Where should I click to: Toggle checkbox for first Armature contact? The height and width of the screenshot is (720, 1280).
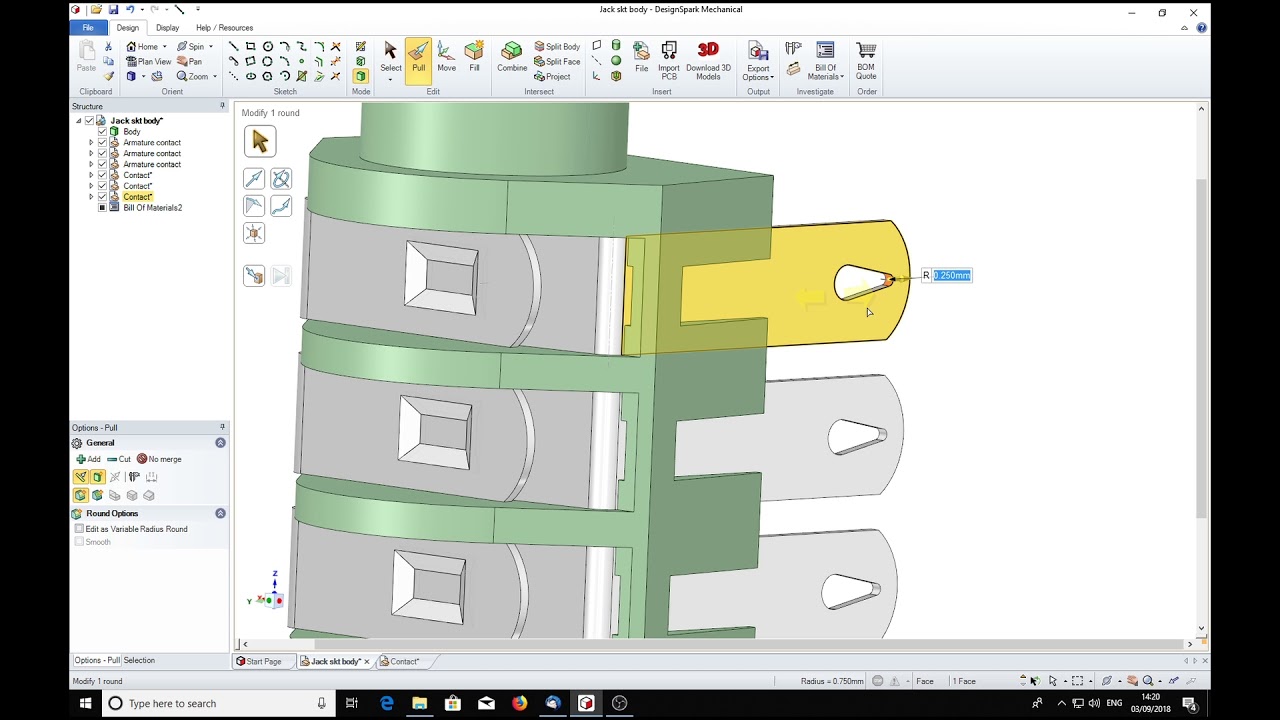pos(102,142)
